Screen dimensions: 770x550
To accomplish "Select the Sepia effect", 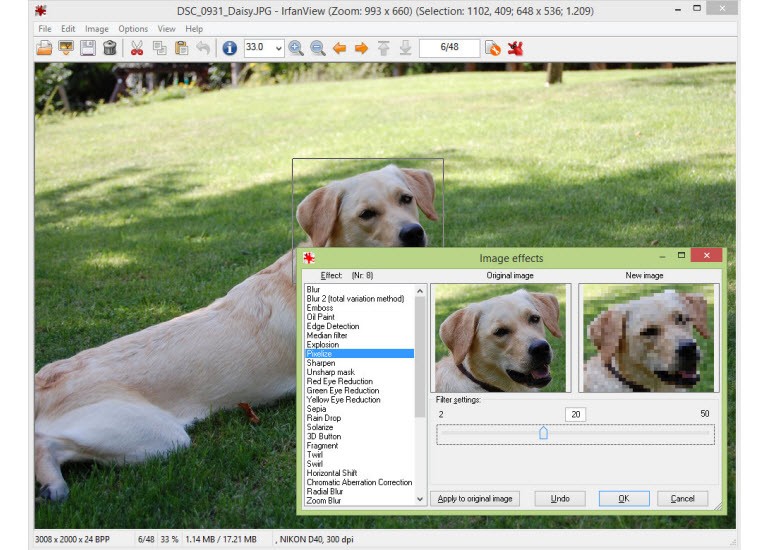I will (x=316, y=409).
